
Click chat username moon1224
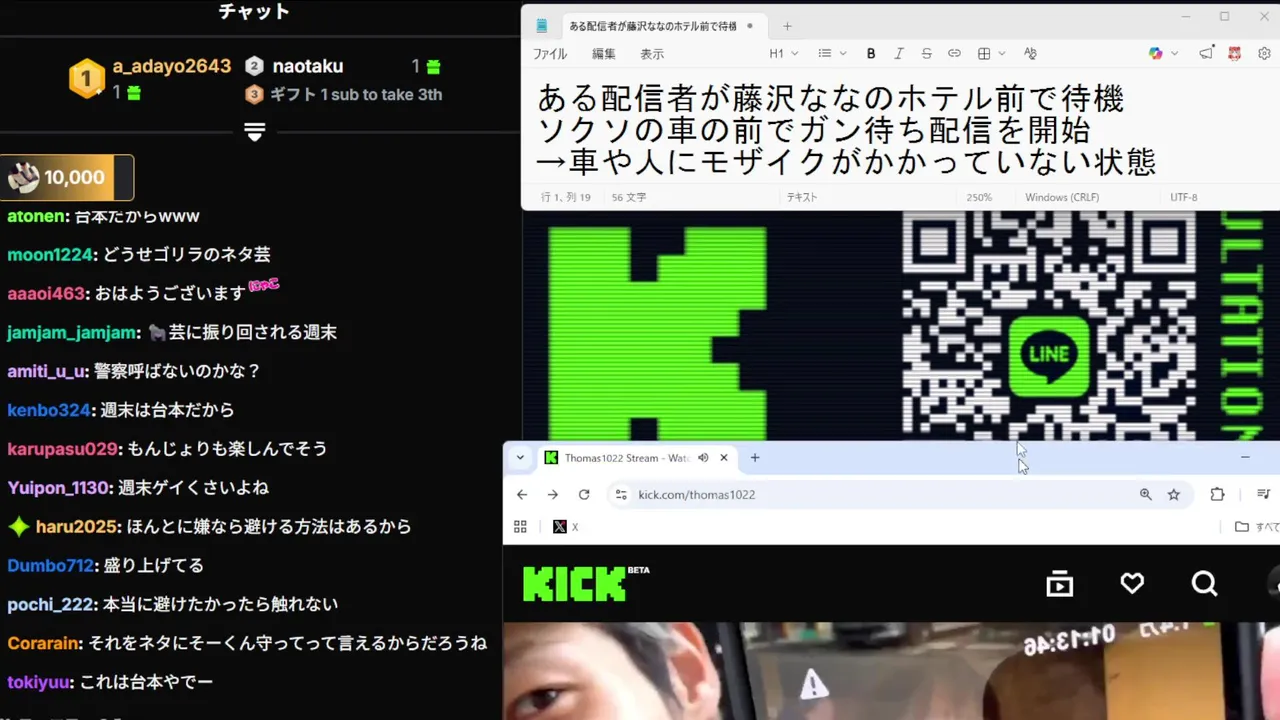50,255
